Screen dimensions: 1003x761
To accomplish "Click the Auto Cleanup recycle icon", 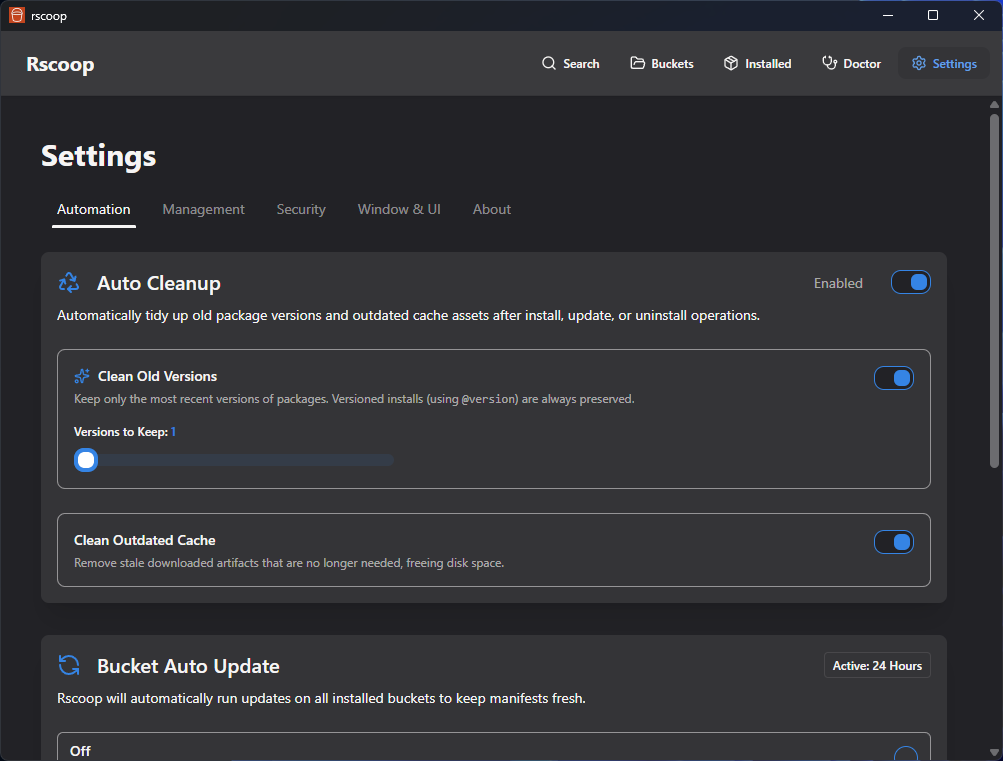I will [x=68, y=283].
